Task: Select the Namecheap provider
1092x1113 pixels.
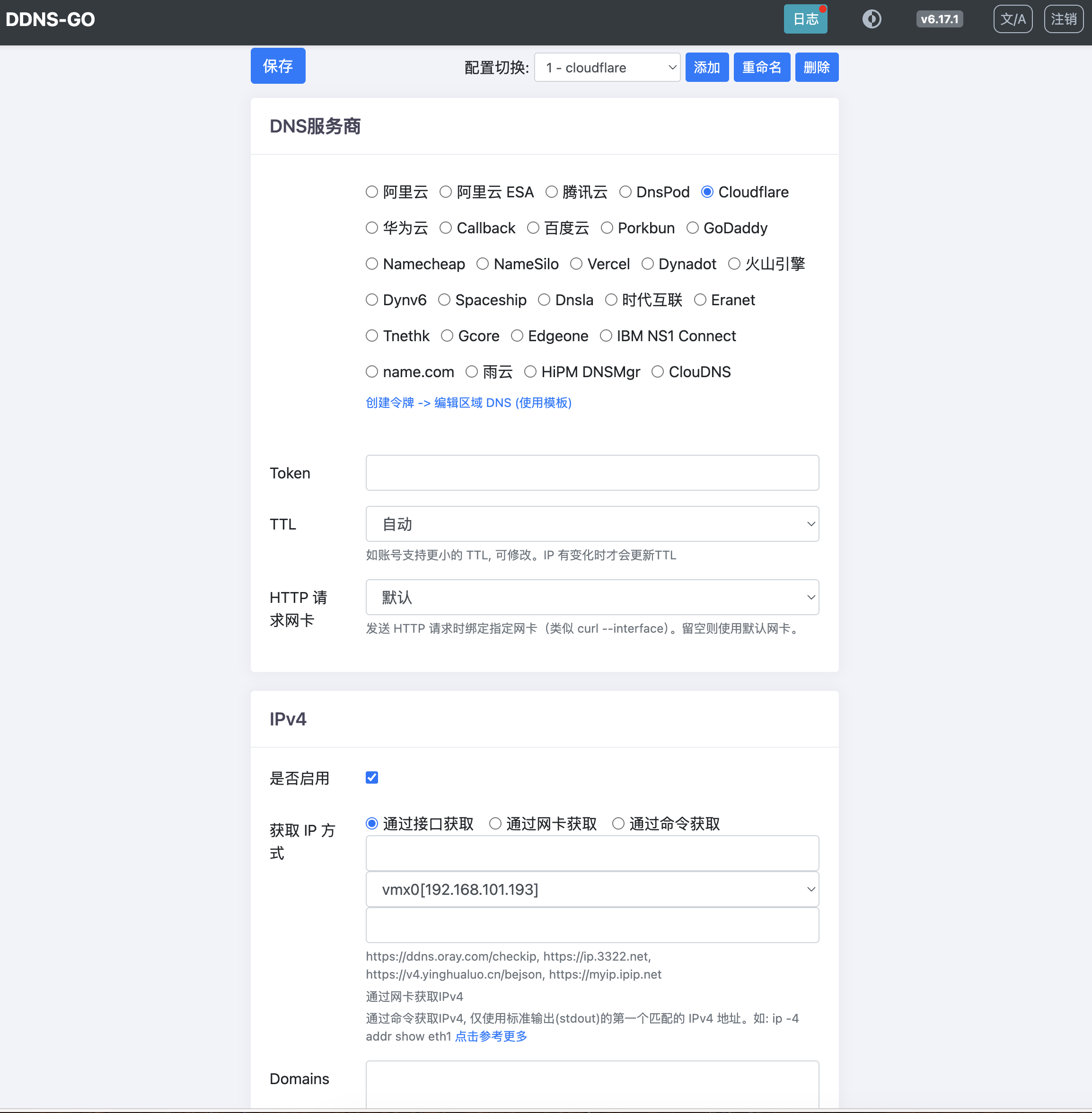Action: click(x=371, y=264)
